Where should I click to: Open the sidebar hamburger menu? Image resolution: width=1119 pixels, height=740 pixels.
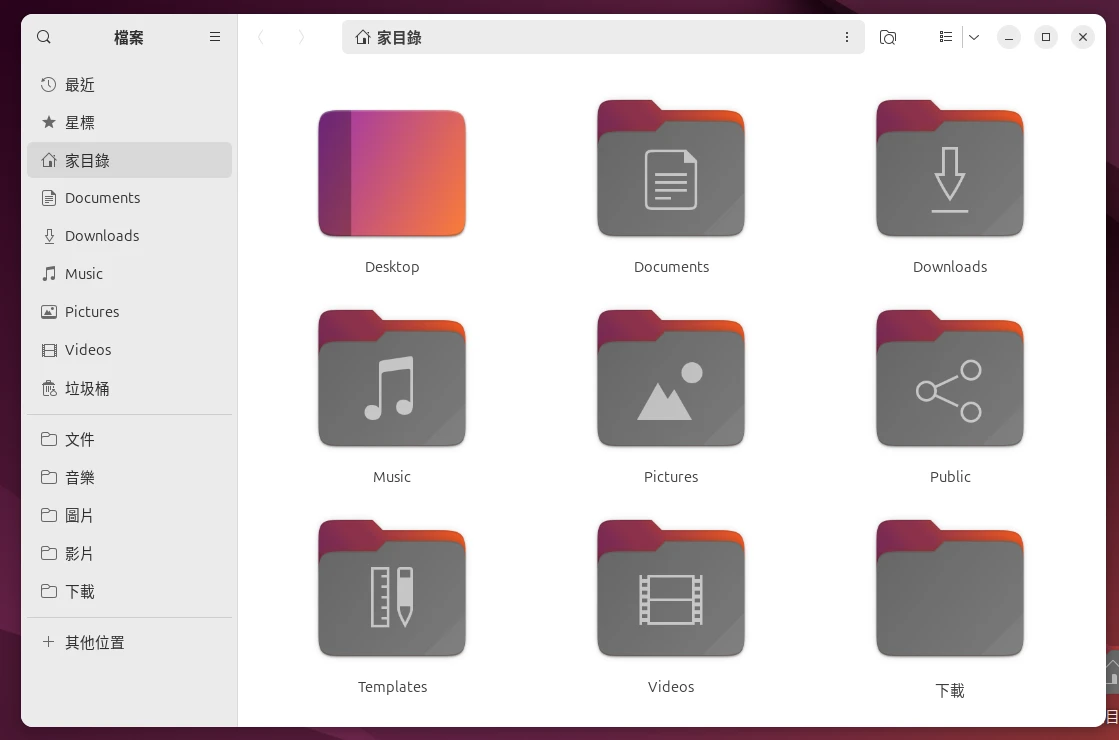pyautogui.click(x=215, y=37)
